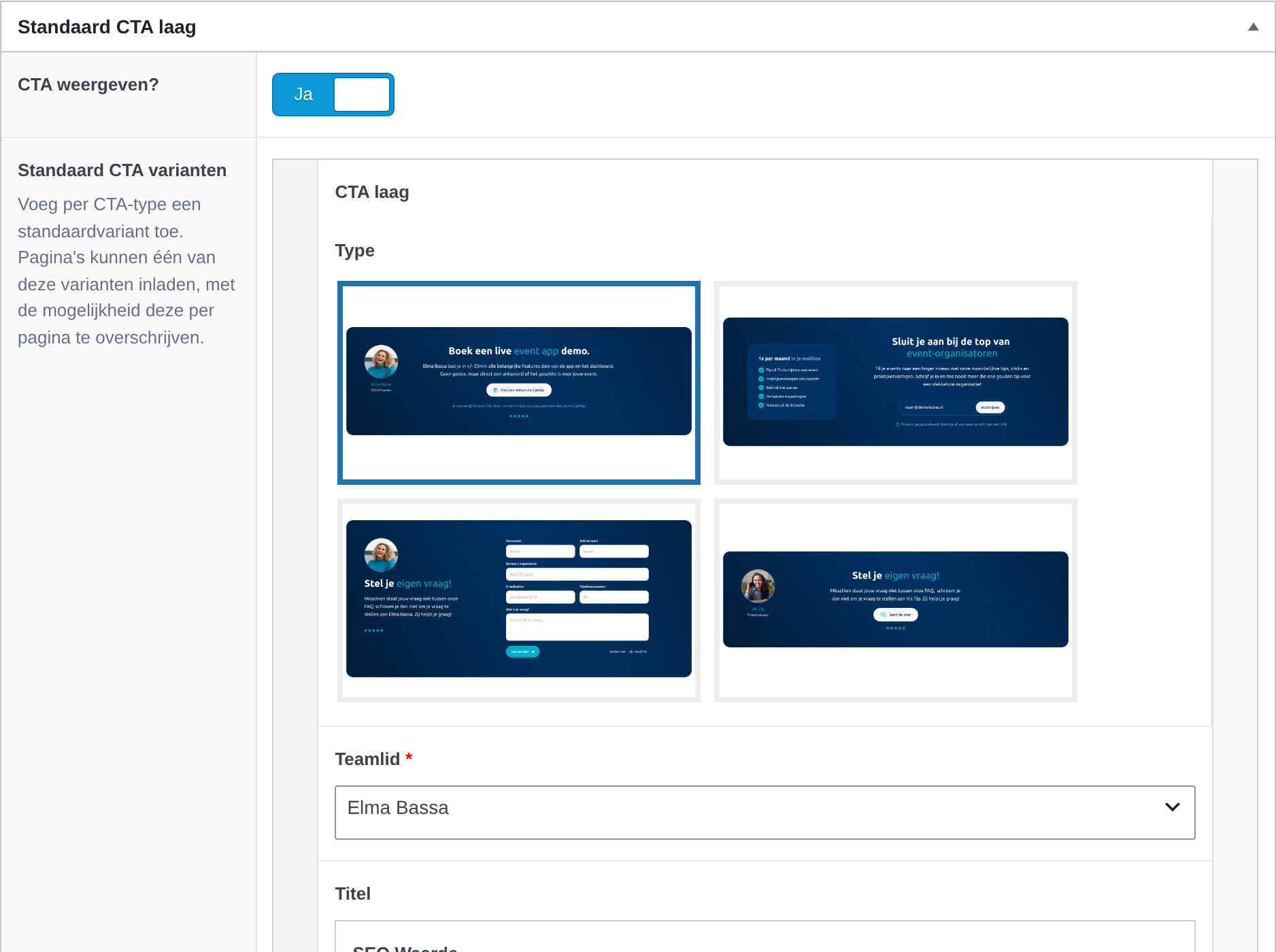Screen dimensions: 1276x952
Task: Open the Teamlid dropdown showing Elma Bassa
Action: click(765, 813)
